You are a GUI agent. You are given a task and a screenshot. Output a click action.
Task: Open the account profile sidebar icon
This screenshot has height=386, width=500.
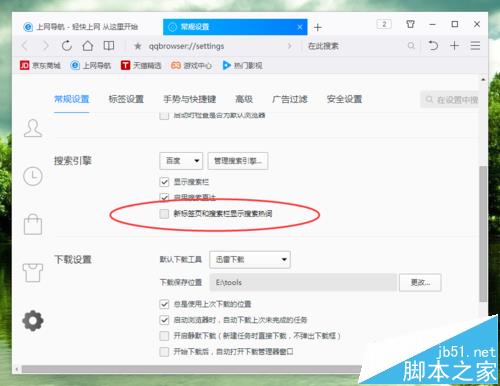(x=33, y=128)
